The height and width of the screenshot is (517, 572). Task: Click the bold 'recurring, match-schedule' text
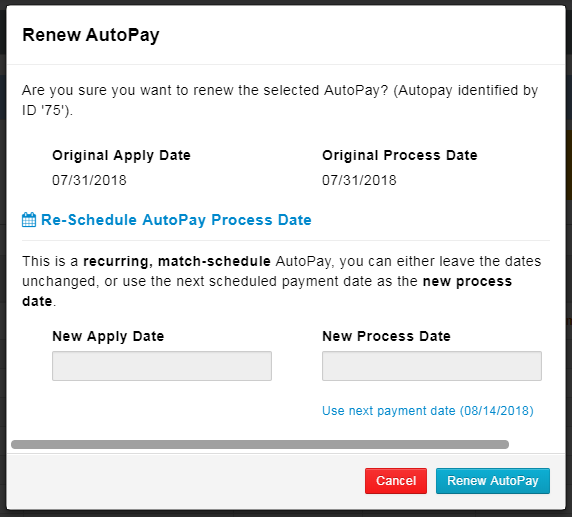pyautogui.click(x=177, y=262)
